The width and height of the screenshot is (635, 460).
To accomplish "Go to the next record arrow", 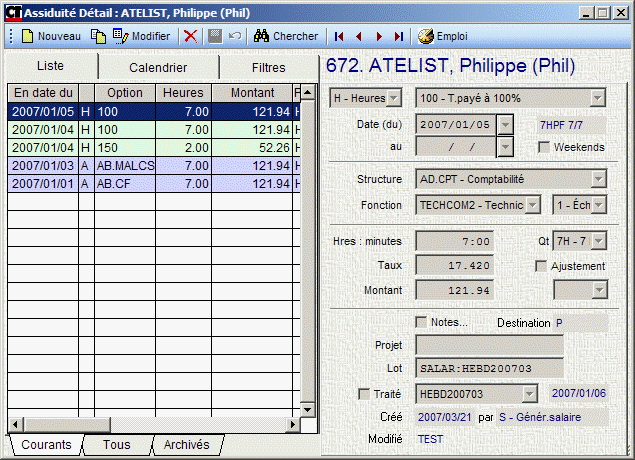I will [379, 36].
